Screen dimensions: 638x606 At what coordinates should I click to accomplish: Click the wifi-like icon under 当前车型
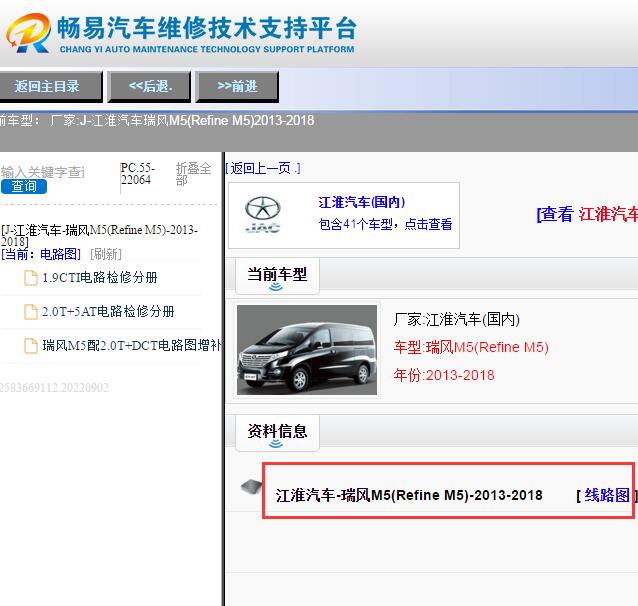pyautogui.click(x=276, y=288)
